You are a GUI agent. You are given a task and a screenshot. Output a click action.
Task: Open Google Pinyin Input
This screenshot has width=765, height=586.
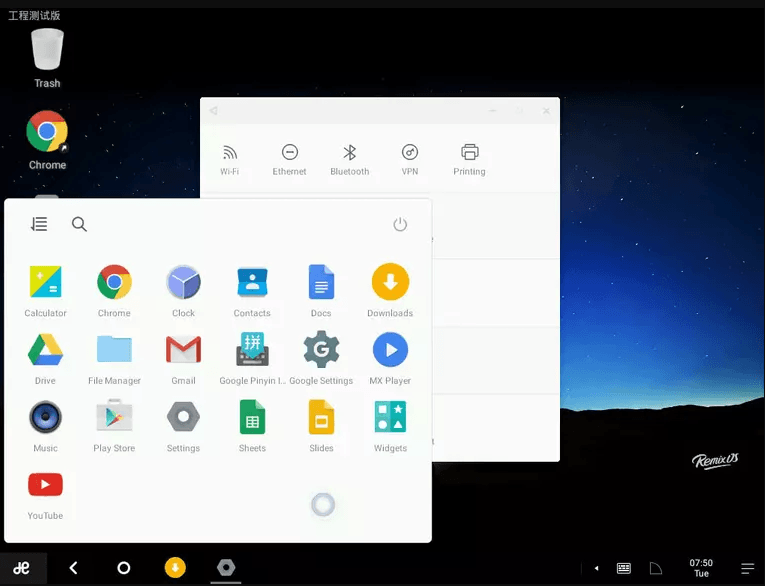click(x=252, y=359)
